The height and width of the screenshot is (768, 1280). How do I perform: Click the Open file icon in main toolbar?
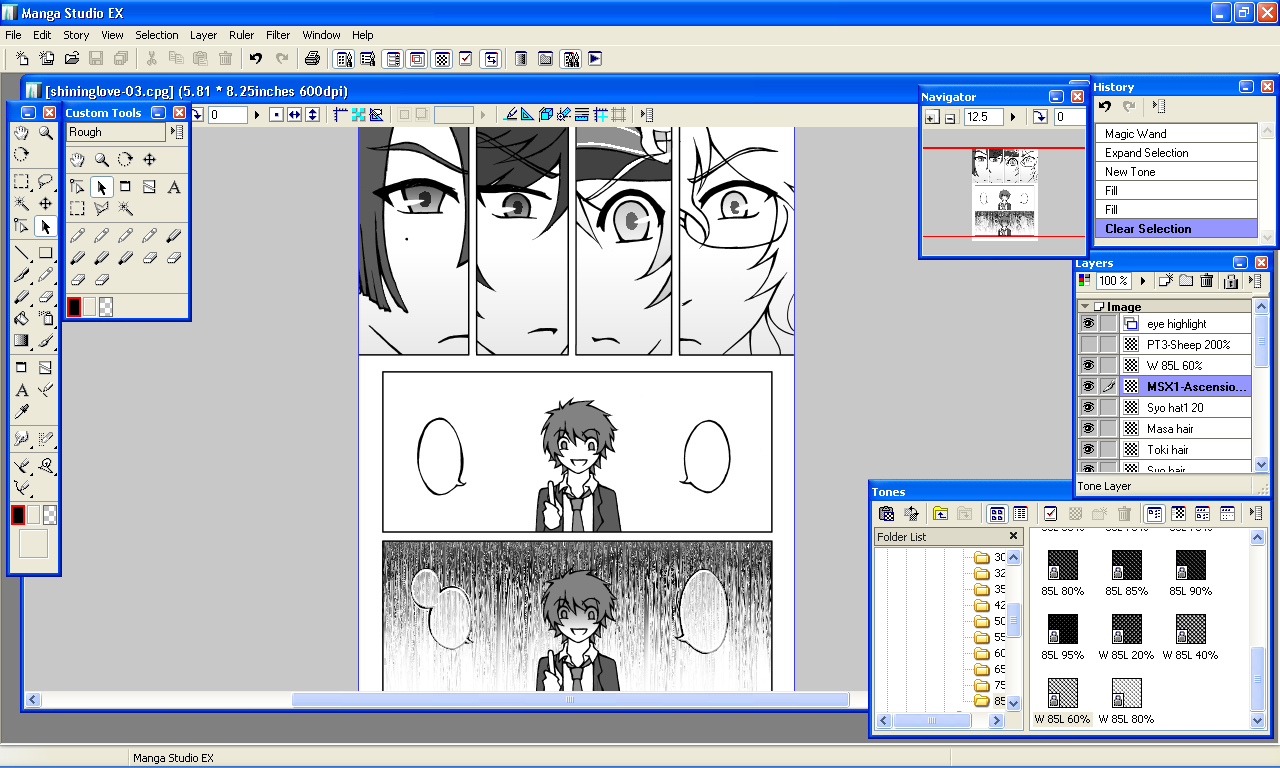tap(72, 59)
